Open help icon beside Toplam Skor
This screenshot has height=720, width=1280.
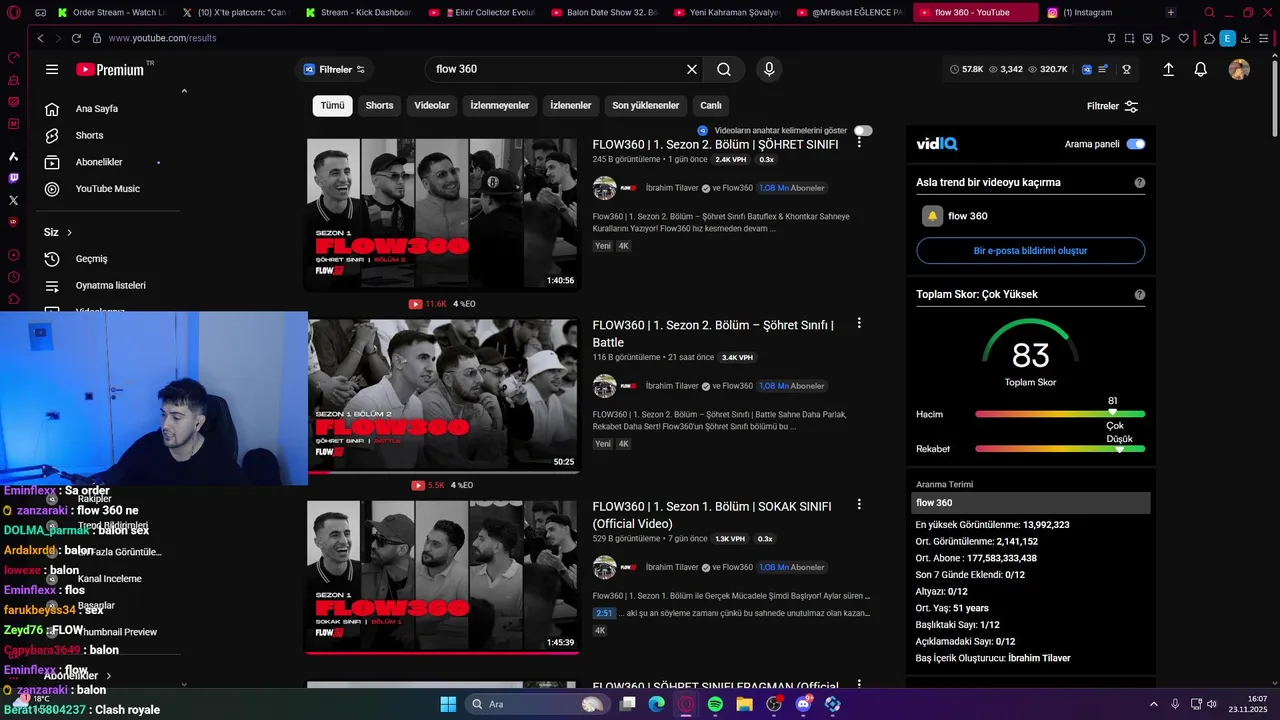pos(1140,295)
